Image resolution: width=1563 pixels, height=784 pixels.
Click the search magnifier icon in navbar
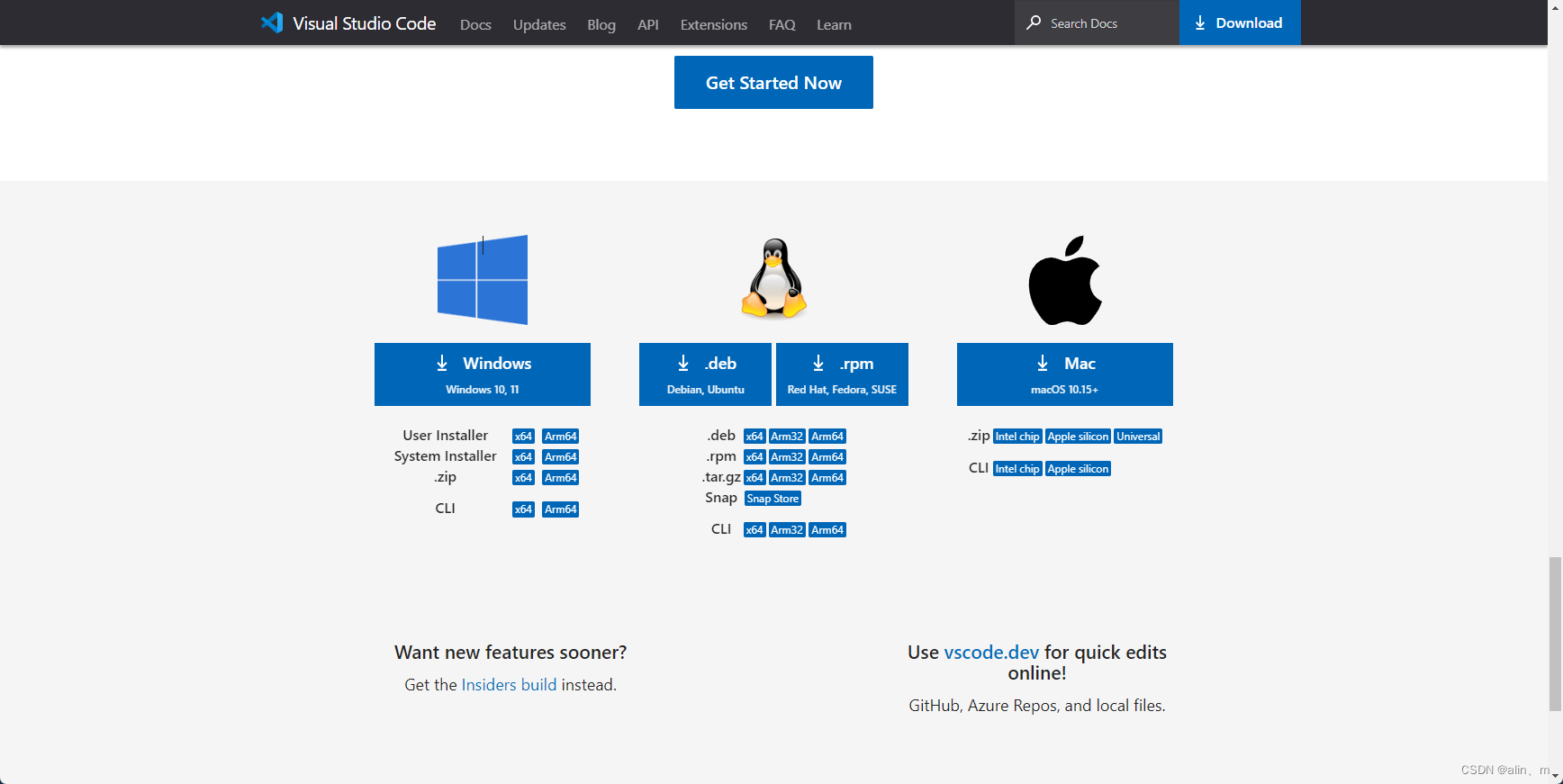pos(1034,23)
